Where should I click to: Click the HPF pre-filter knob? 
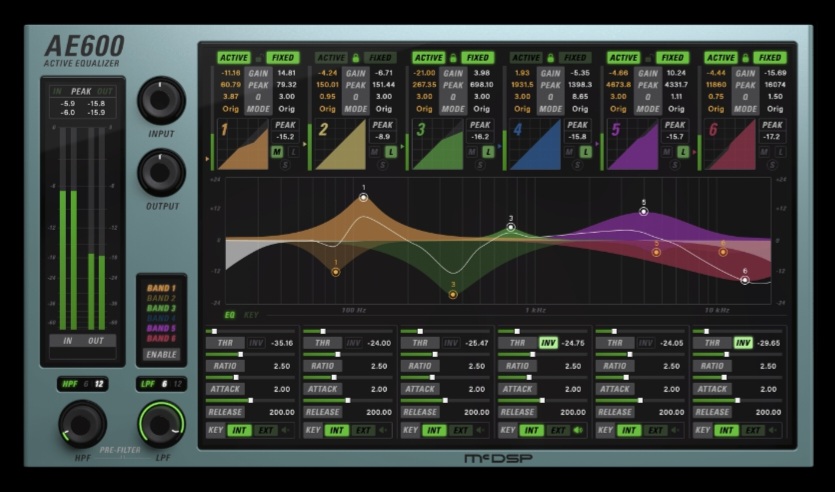82,423
